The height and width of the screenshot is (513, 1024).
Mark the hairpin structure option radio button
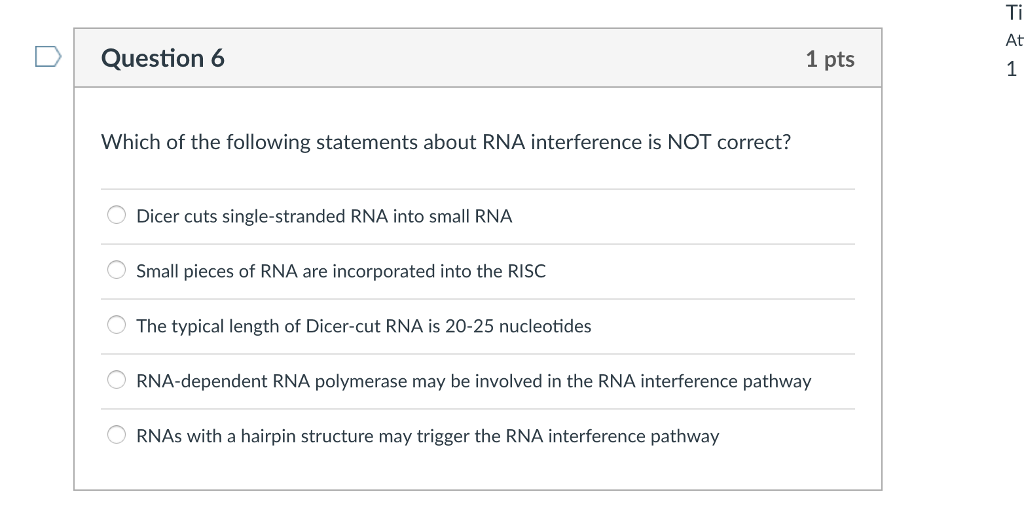[117, 435]
